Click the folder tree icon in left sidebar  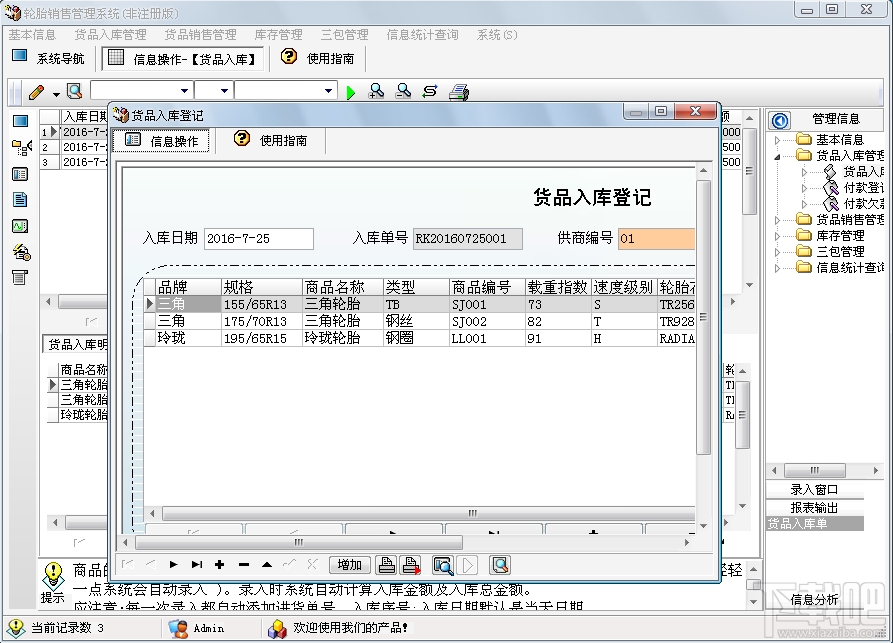click(x=21, y=148)
